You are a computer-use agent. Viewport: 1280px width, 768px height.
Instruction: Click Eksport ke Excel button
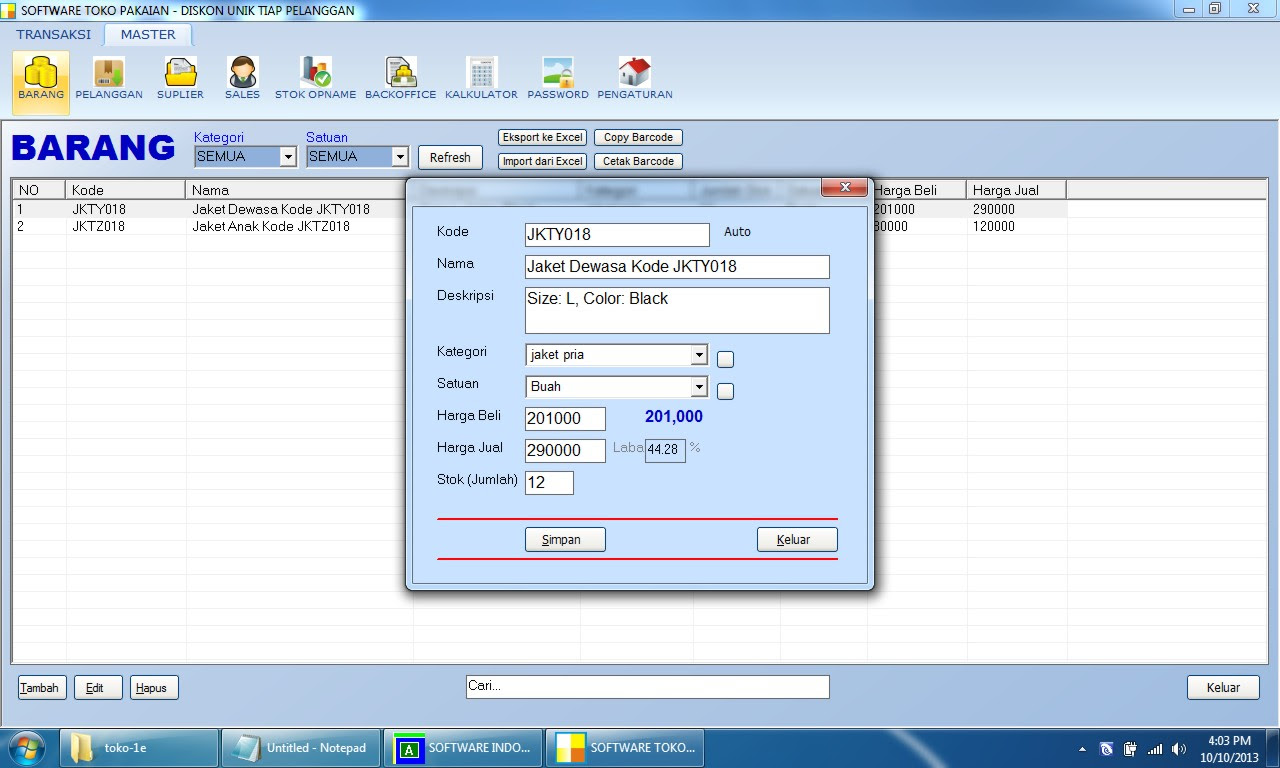[x=543, y=137]
